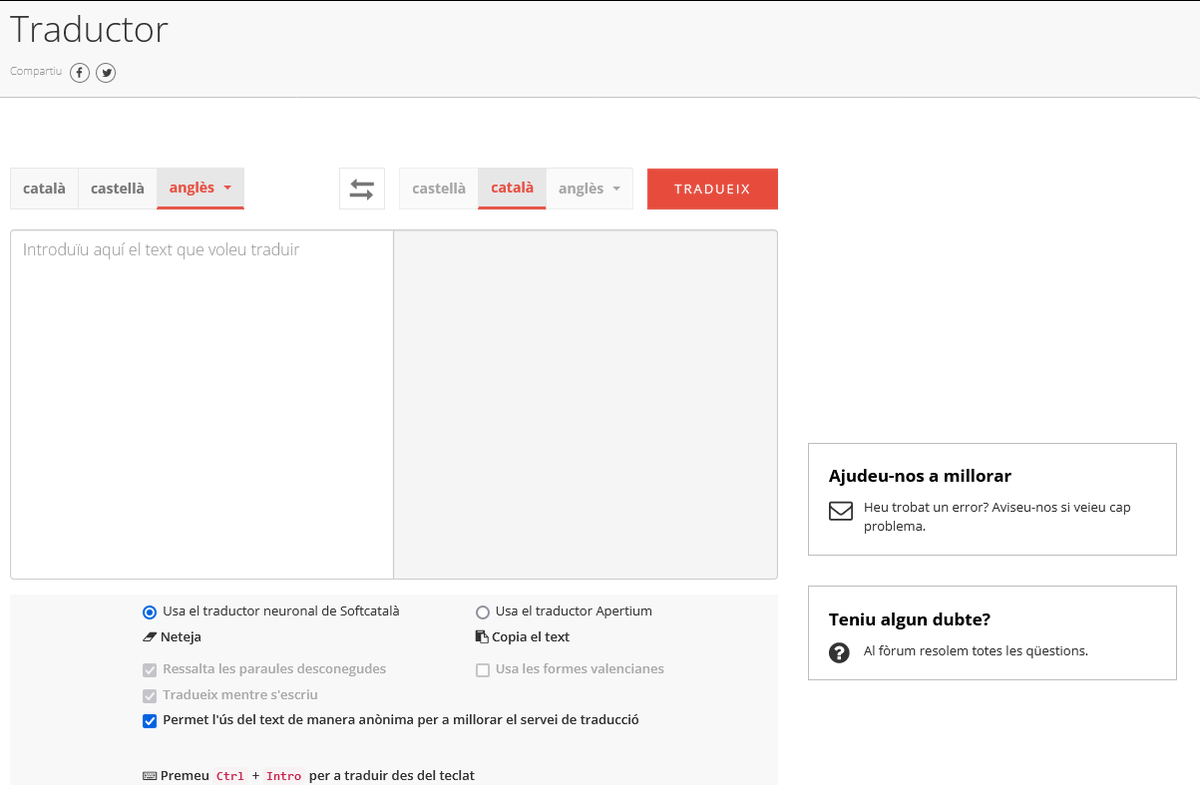Screen dimensions: 1200x809
Task: Open the target anglès language dropdown
Action: (589, 188)
